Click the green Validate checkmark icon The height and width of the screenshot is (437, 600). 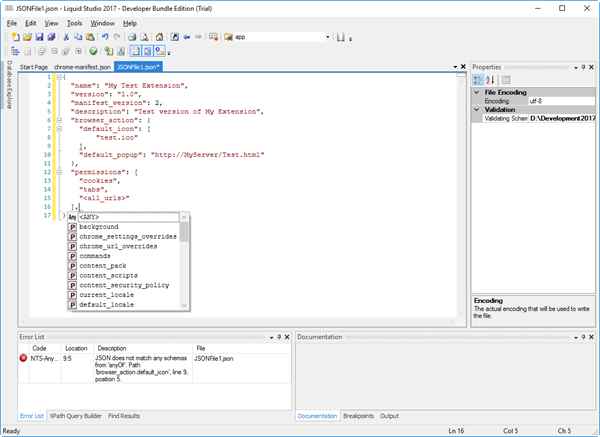(x=93, y=51)
